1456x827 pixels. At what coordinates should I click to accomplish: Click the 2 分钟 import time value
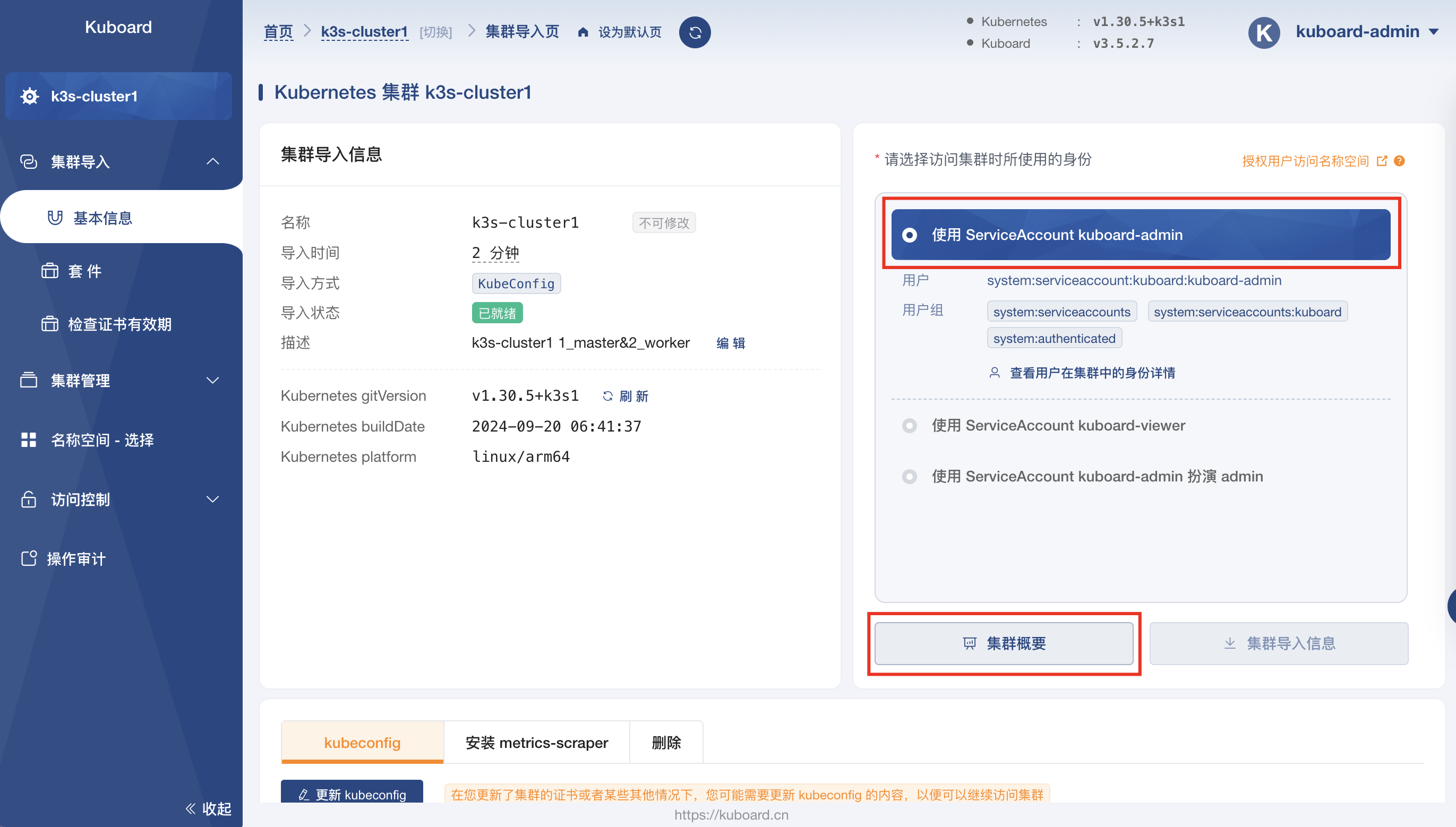(495, 253)
